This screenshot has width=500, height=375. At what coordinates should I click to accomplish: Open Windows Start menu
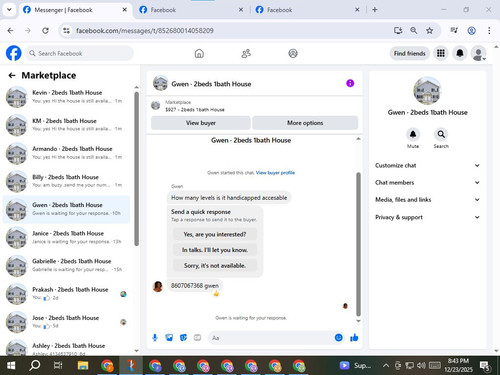coord(11,366)
